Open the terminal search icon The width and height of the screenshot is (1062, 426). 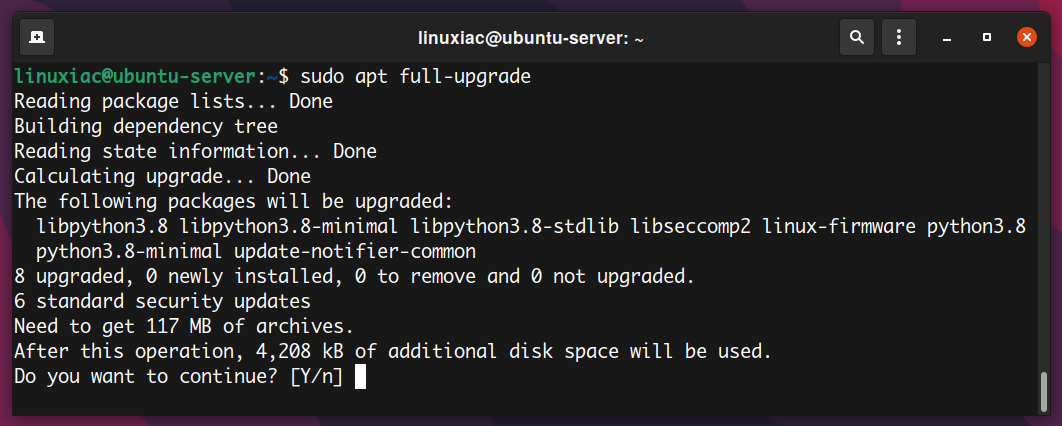point(857,37)
